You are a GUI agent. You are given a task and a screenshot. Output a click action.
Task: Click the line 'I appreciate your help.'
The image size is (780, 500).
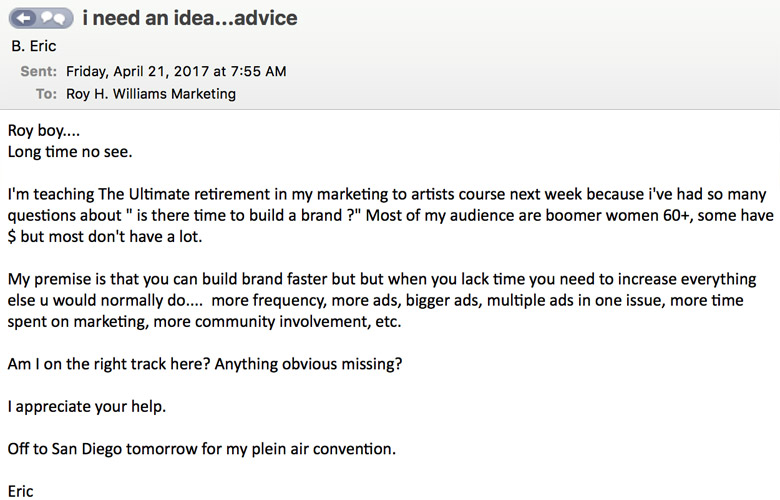pyautogui.click(x=87, y=407)
